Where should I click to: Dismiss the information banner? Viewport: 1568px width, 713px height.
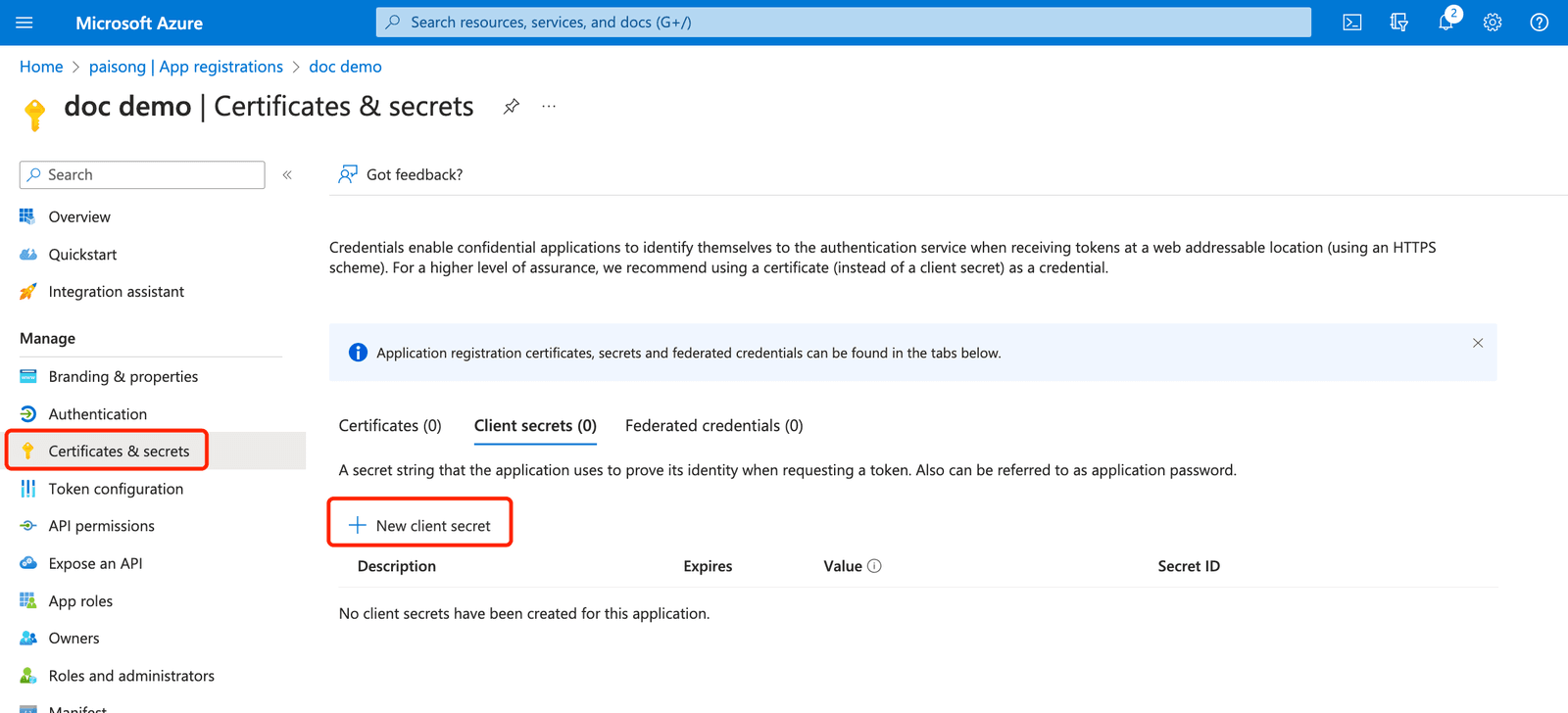[x=1478, y=343]
